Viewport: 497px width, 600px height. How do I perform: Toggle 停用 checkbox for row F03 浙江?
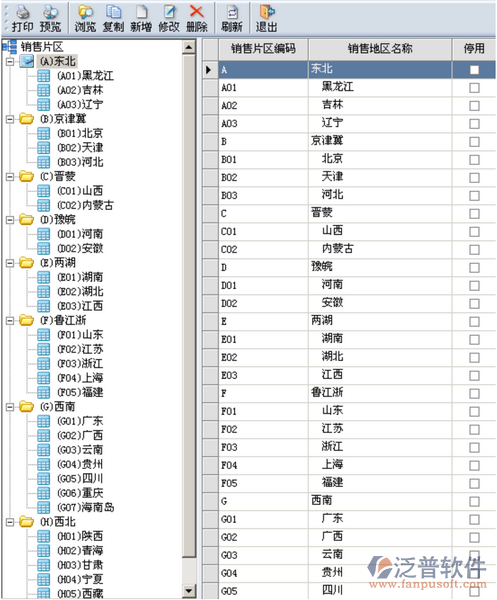(474, 447)
